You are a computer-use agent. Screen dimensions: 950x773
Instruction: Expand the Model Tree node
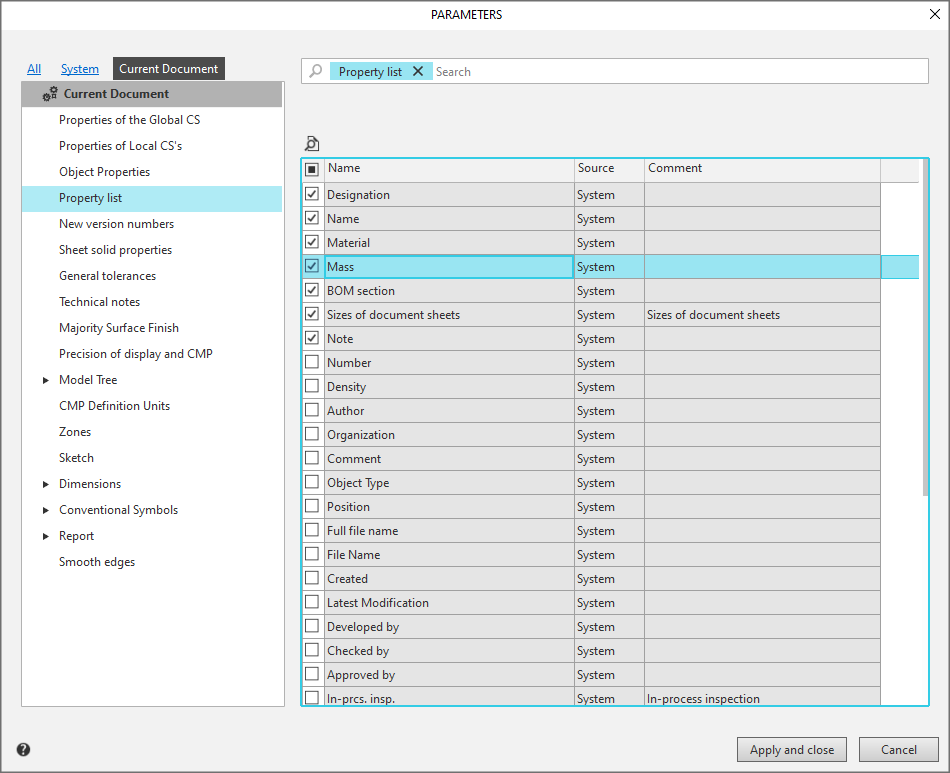pos(46,380)
